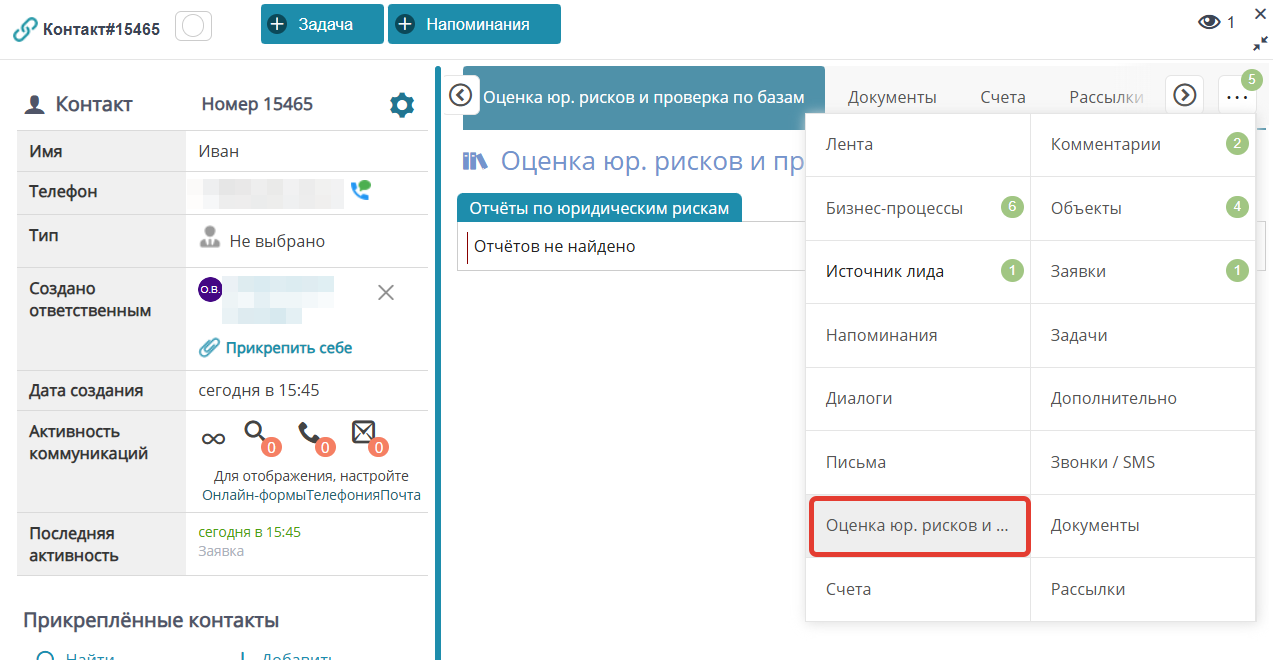Image resolution: width=1273 pixels, height=660 pixels.
Task: Copy contact link via chain icon
Action: coord(24,29)
